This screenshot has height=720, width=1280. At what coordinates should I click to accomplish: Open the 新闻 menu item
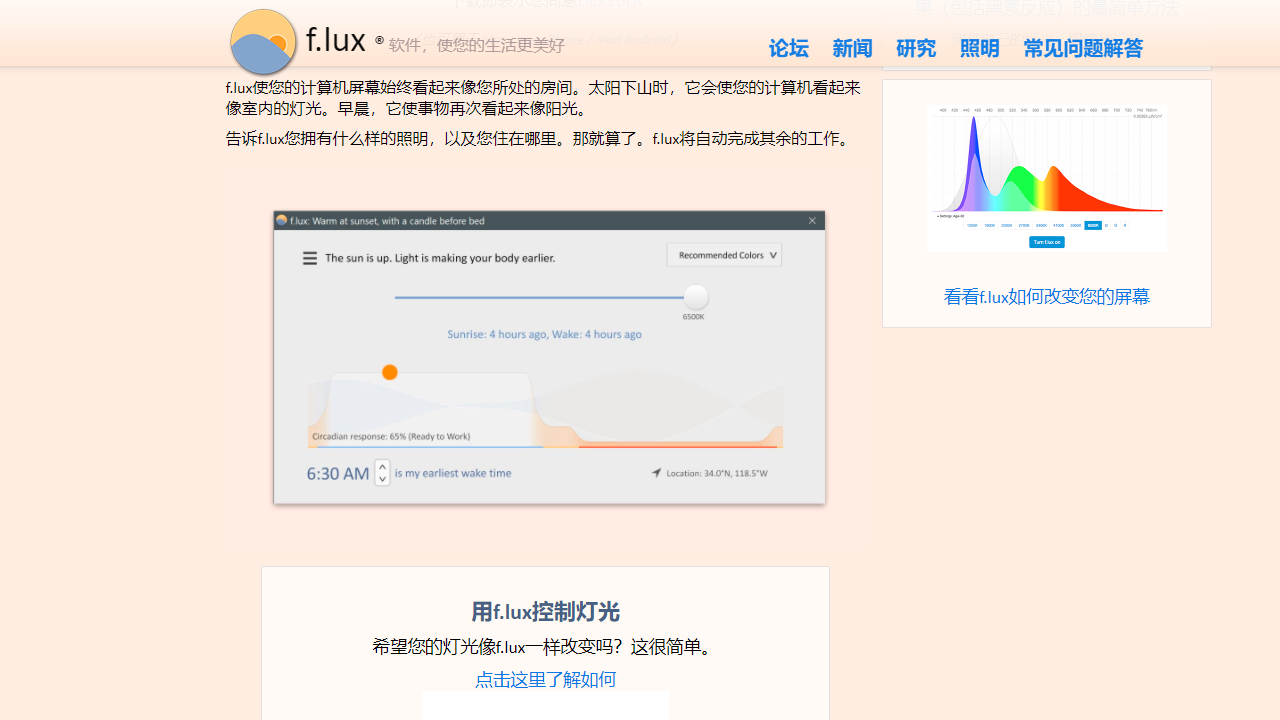coord(852,48)
